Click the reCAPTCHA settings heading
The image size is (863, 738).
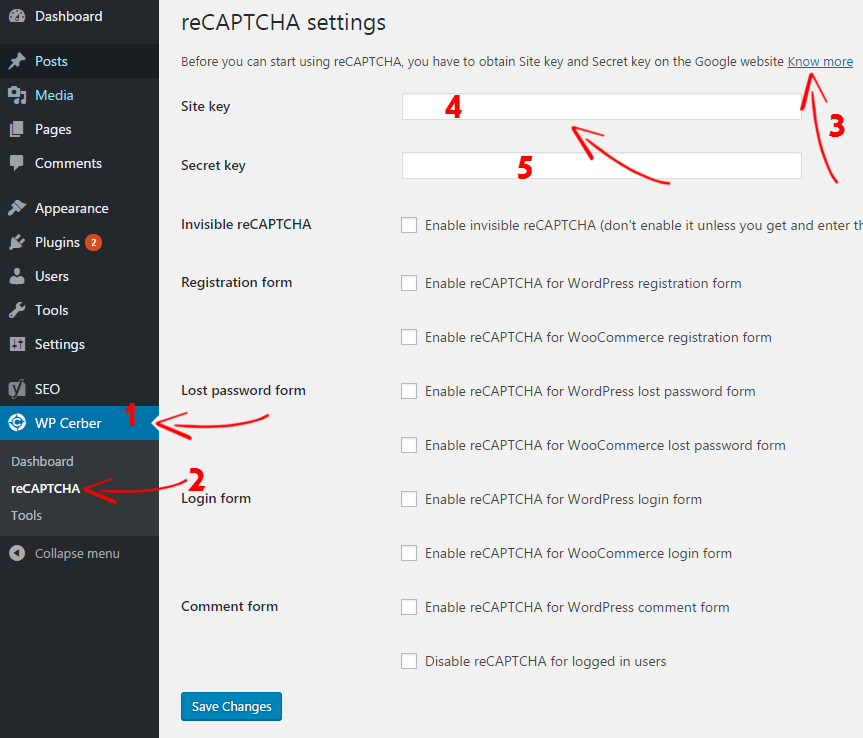pos(283,23)
